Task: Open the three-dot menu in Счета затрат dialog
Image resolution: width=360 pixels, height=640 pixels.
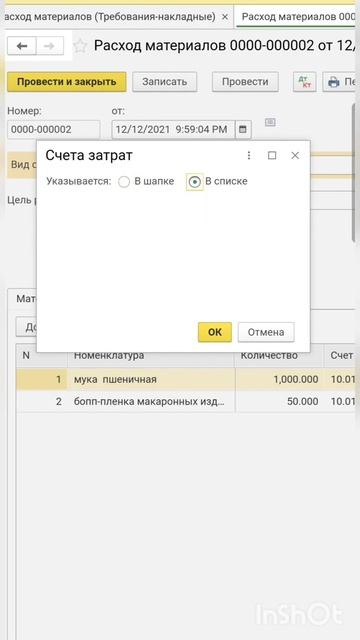Action: pyautogui.click(x=249, y=156)
